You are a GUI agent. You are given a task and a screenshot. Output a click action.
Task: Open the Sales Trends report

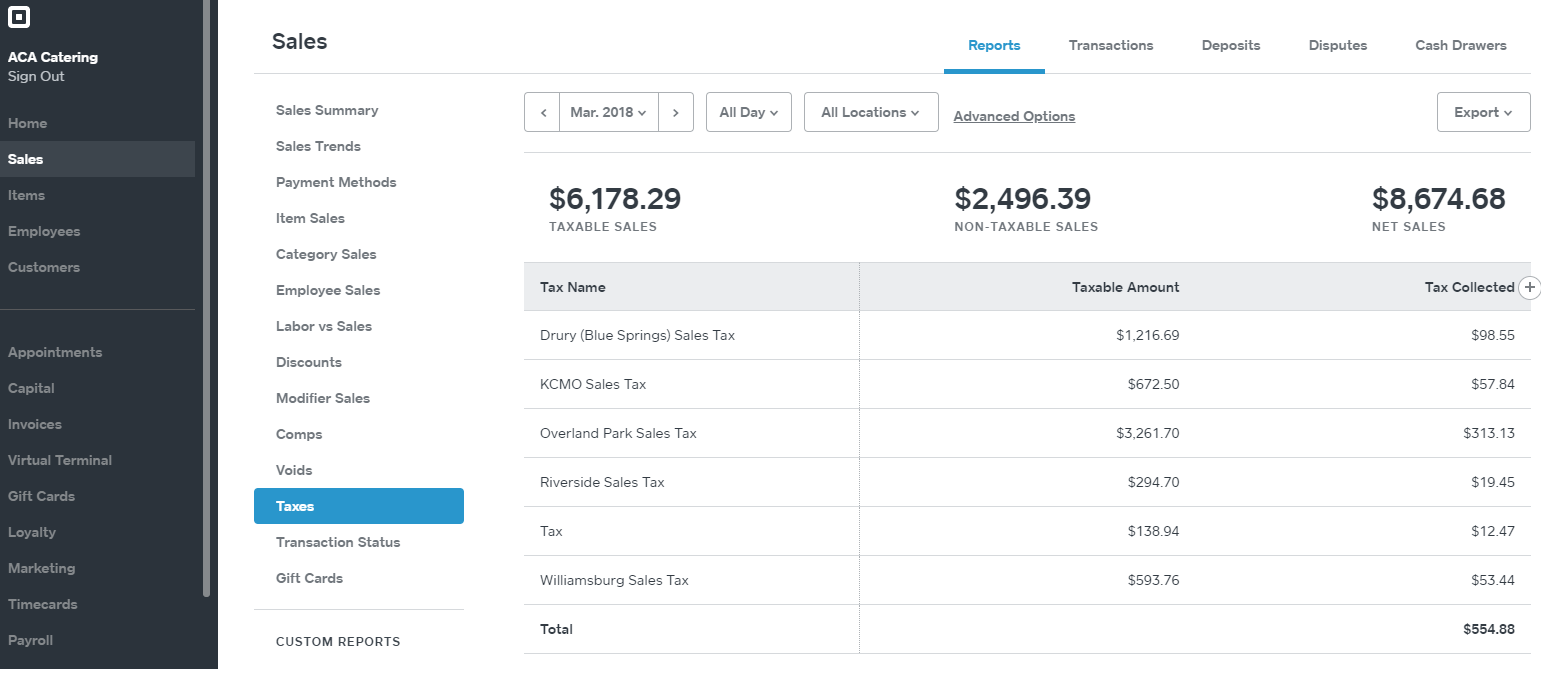pos(318,146)
